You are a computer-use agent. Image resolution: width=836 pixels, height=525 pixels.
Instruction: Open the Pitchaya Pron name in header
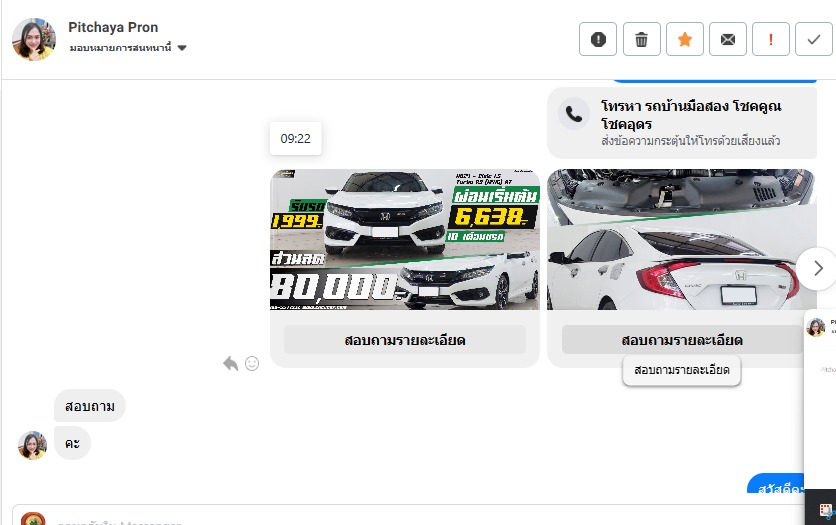[113, 27]
